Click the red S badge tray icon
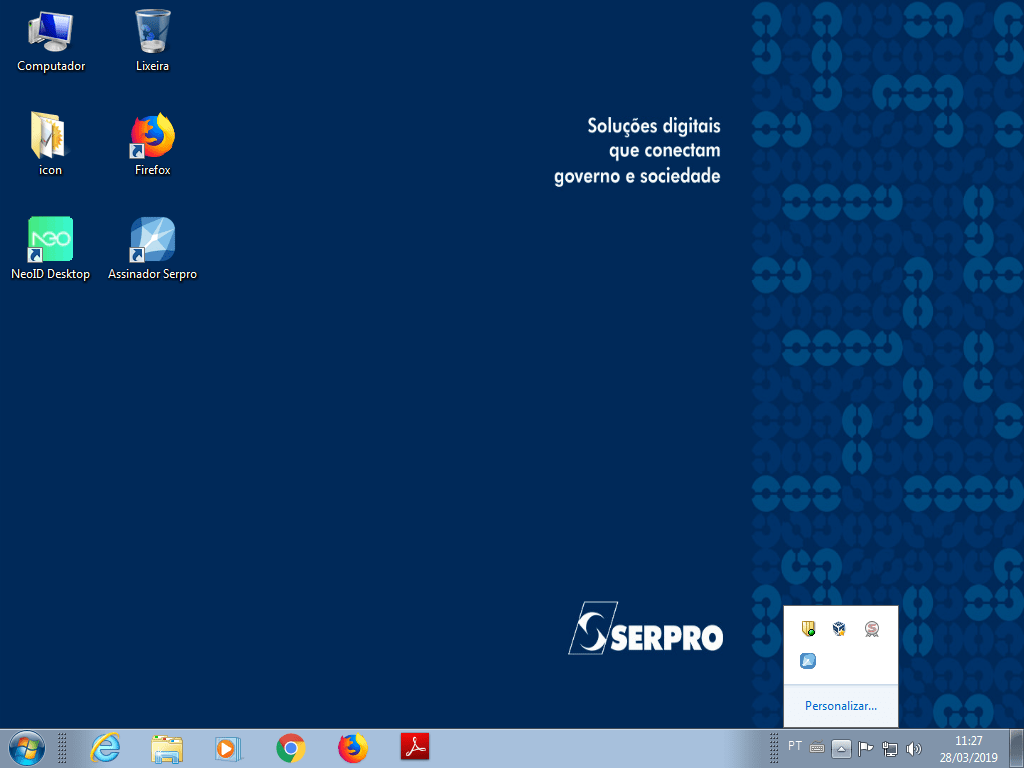1024x768 pixels. (871, 629)
